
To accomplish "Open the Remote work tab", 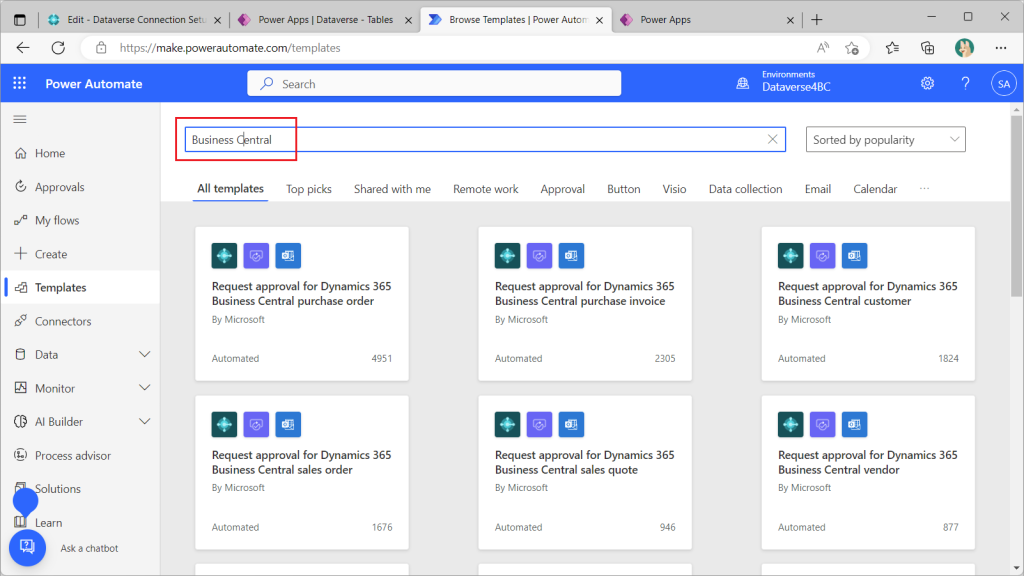I will pyautogui.click(x=486, y=189).
